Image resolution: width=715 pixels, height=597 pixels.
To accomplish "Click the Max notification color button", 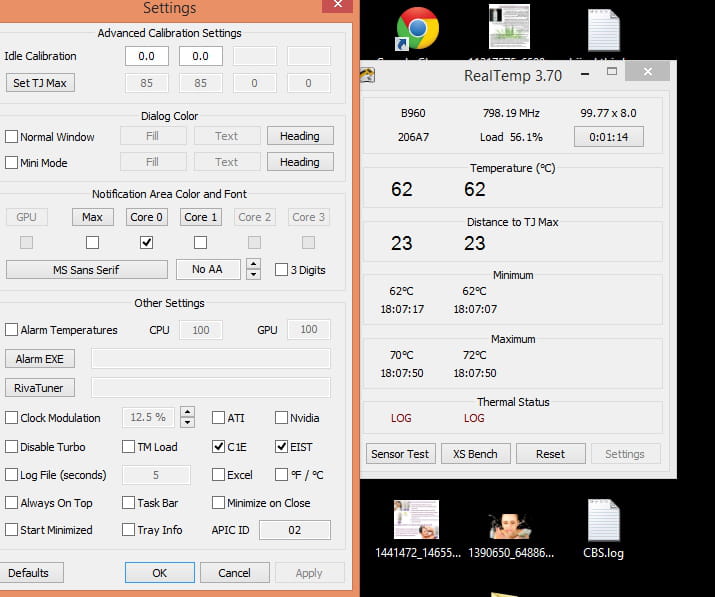I will [x=93, y=217].
